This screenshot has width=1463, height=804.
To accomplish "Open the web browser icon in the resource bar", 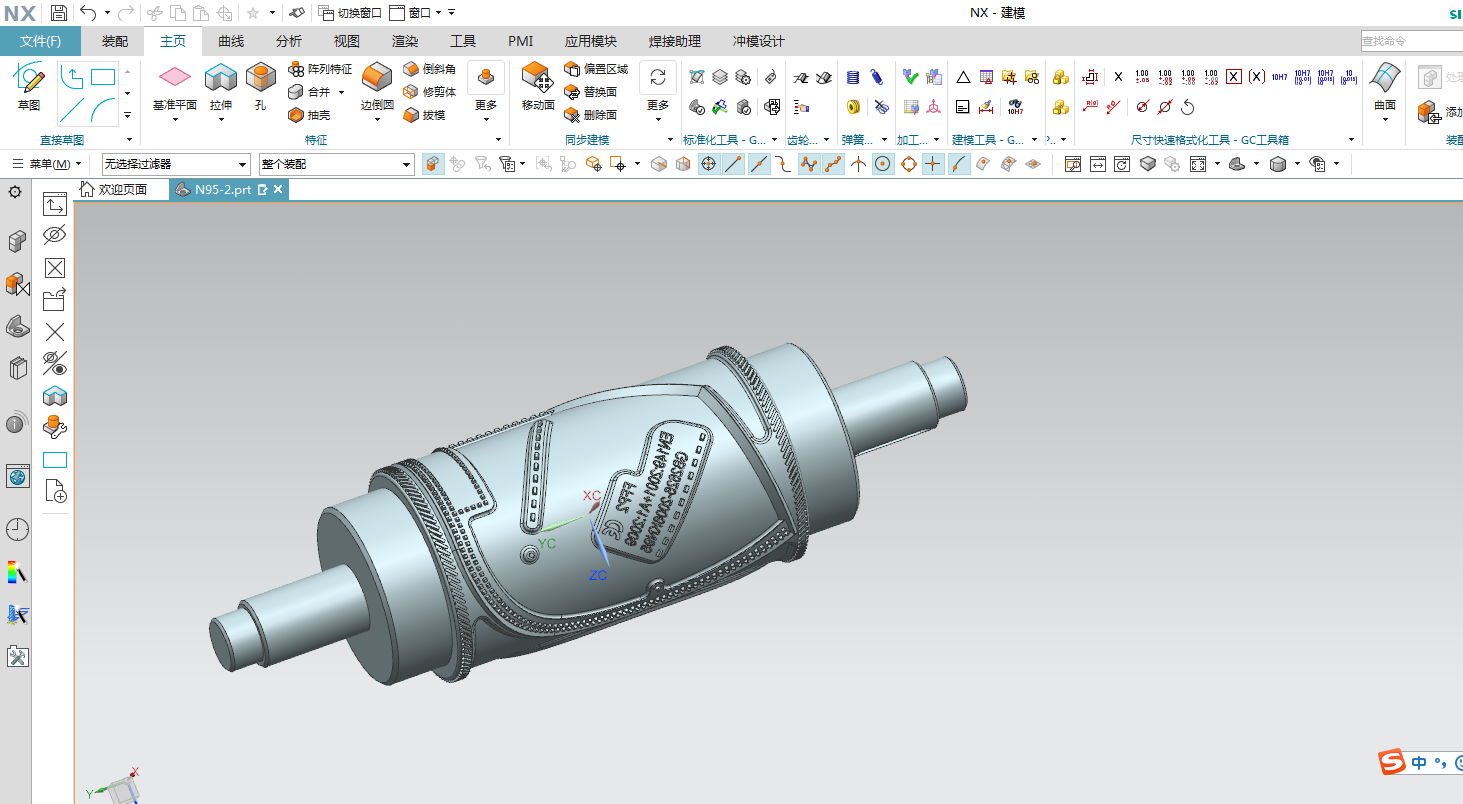I will (x=17, y=476).
